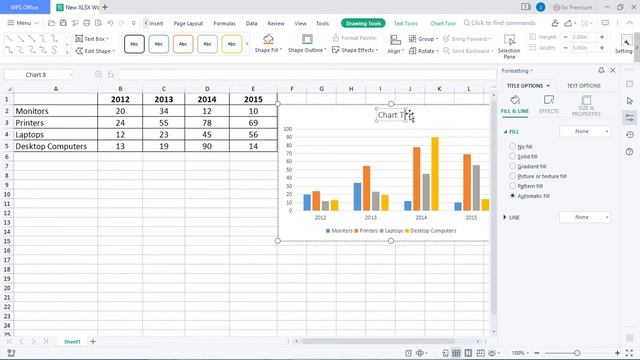Open the Shape Fill tool
Screen dimensions: 640x360
[x=268, y=44]
